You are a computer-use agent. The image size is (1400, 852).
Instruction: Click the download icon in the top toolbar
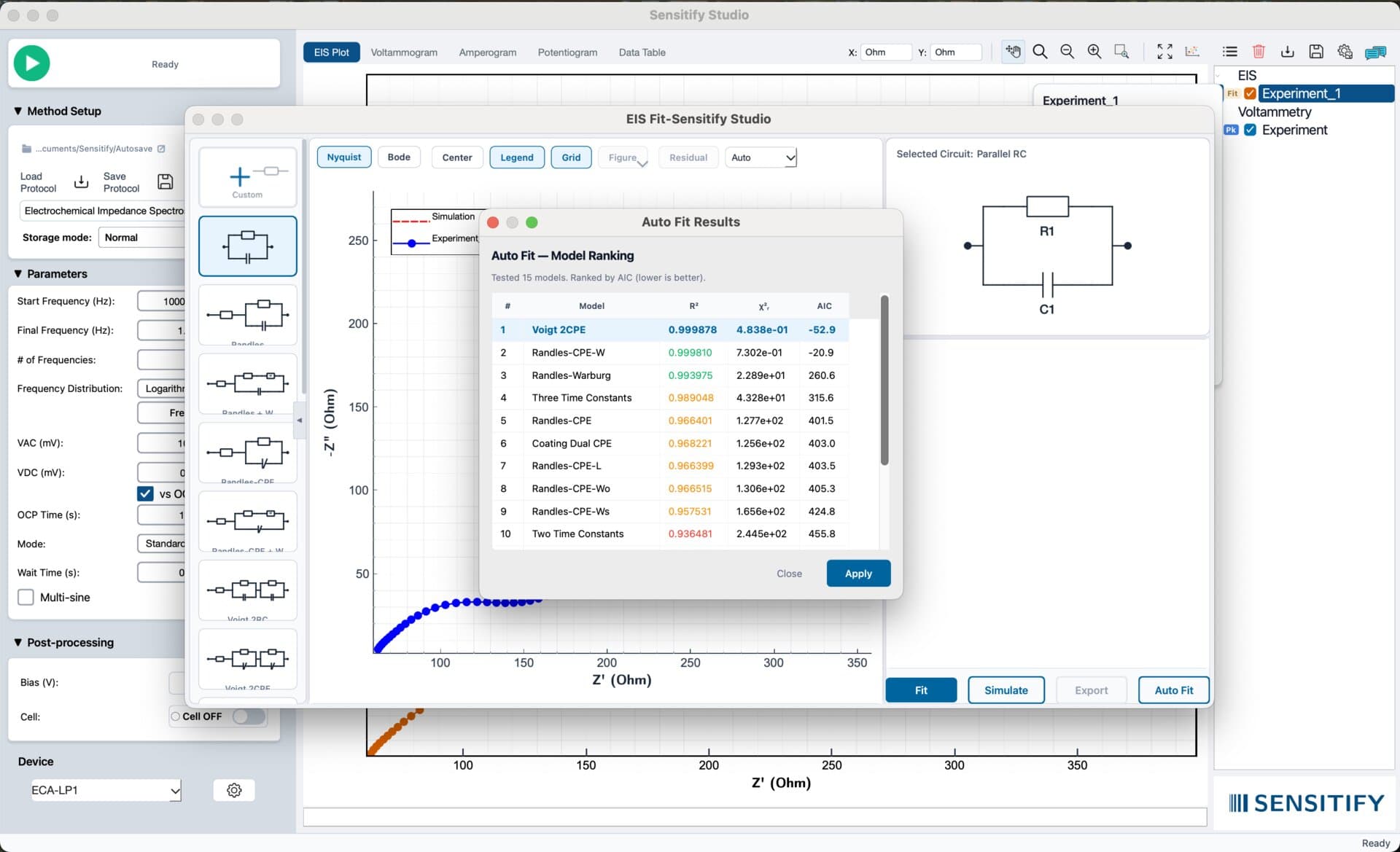pos(1288,52)
